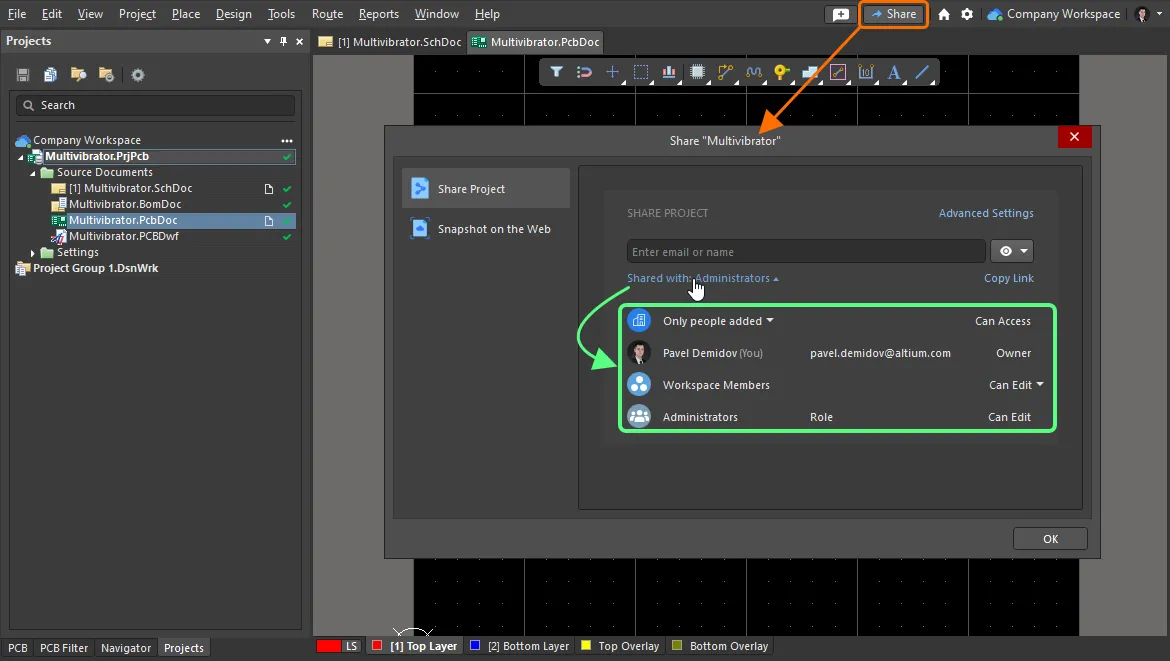Select Project Group 1.DsnWrk in the tree

(95, 269)
